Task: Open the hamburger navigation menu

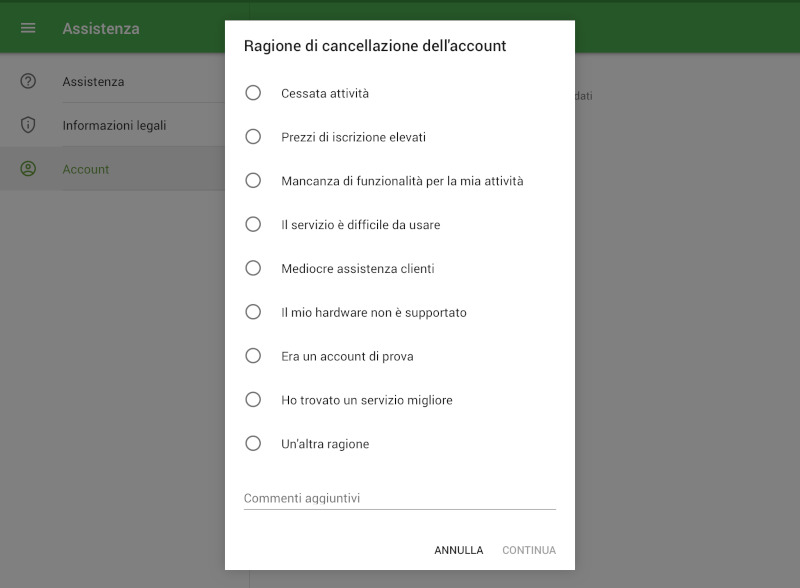Action: pyautogui.click(x=27, y=28)
